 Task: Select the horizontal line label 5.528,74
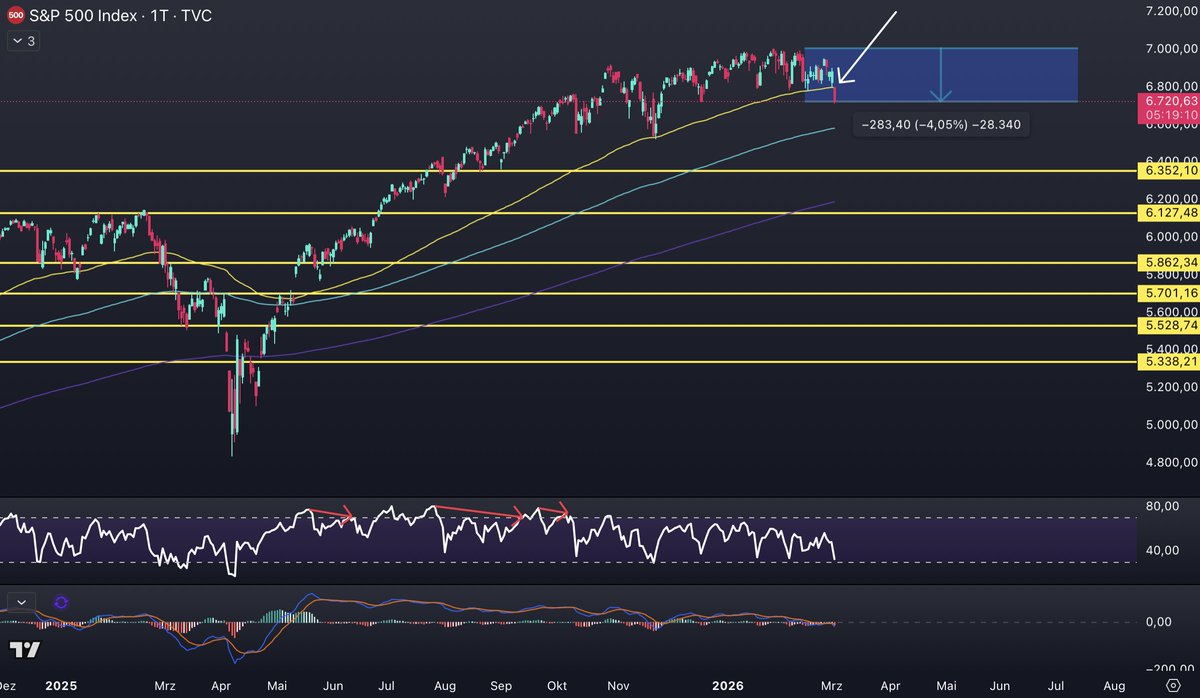pyautogui.click(x=1170, y=326)
